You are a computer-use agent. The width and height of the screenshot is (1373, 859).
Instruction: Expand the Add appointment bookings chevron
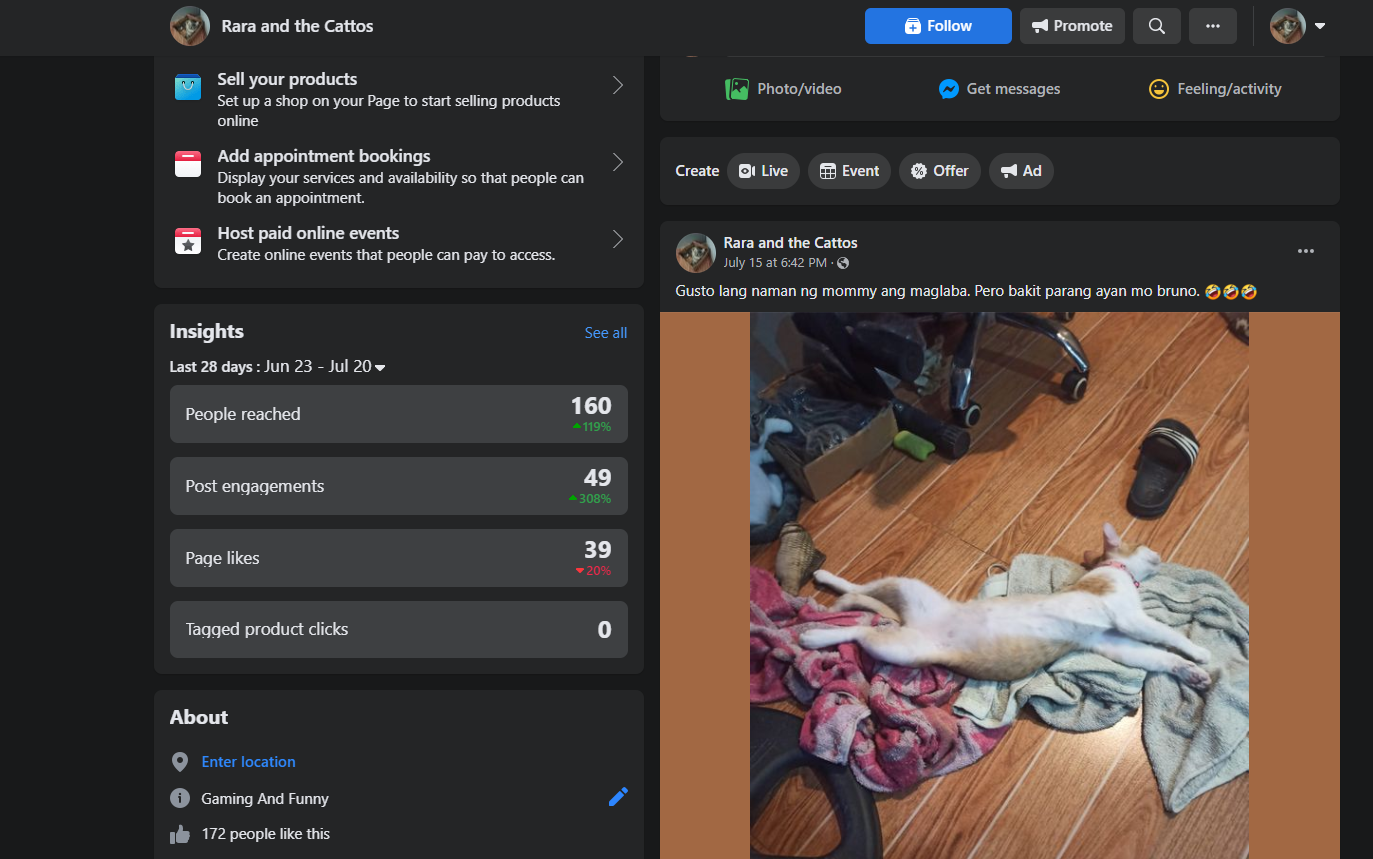coord(618,162)
